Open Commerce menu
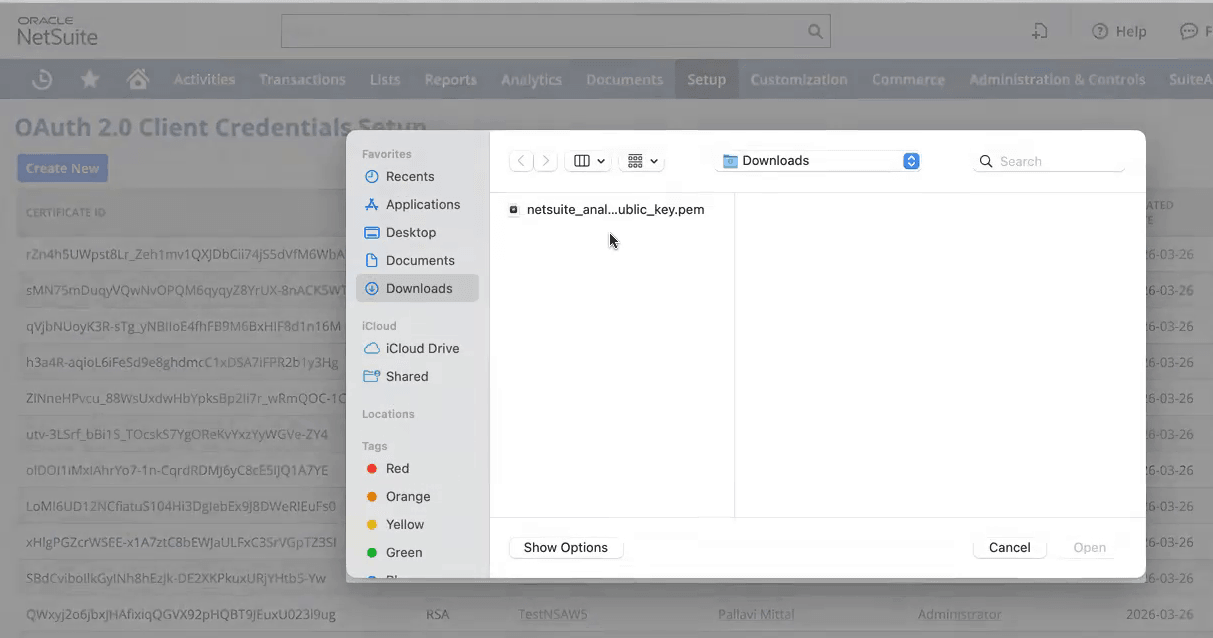The image size is (1213, 638). tap(908, 79)
